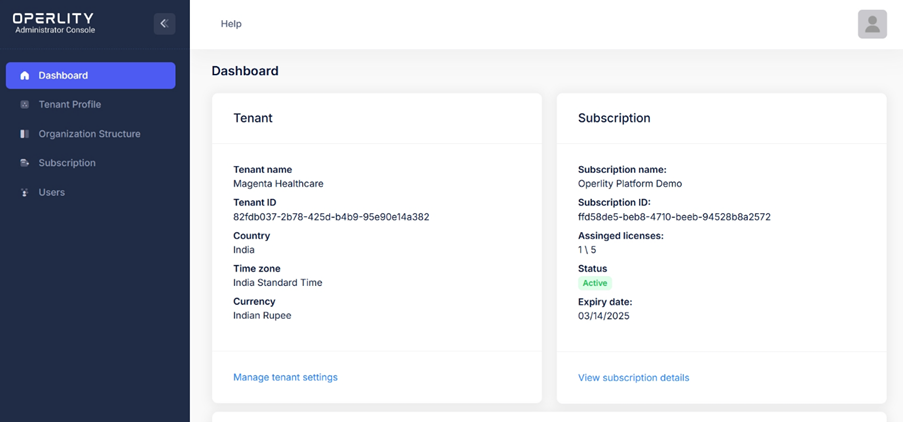Click the Organization Structure icon in sidebar
Screen dimensions: 903x422
pyautogui.click(x=25, y=134)
